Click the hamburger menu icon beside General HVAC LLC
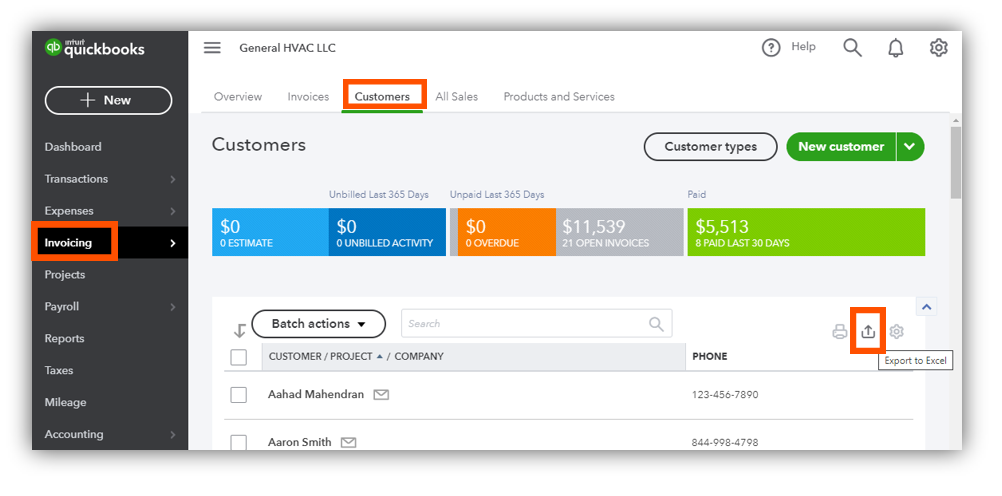 click(212, 48)
